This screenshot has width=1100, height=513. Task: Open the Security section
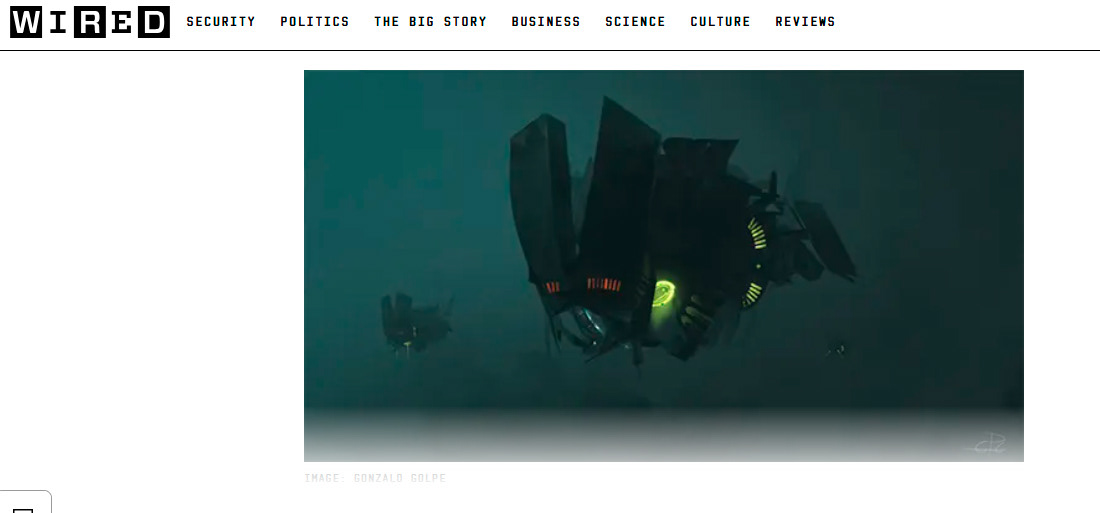point(221,22)
